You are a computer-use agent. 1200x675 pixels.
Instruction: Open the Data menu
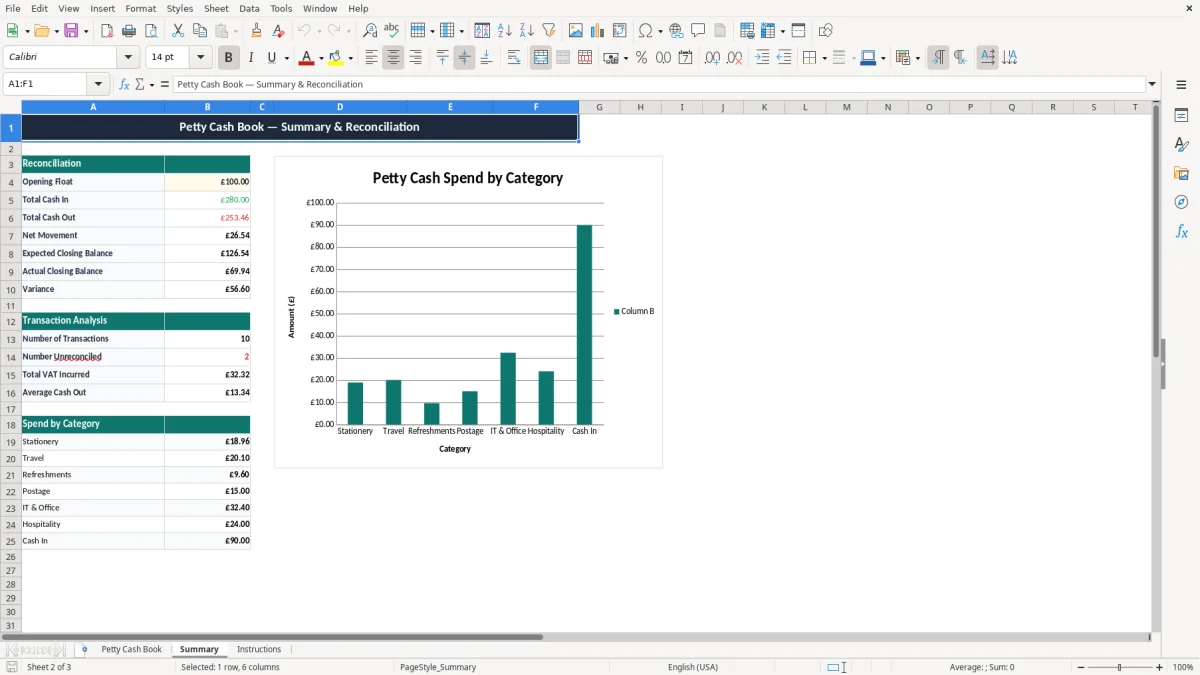click(249, 8)
